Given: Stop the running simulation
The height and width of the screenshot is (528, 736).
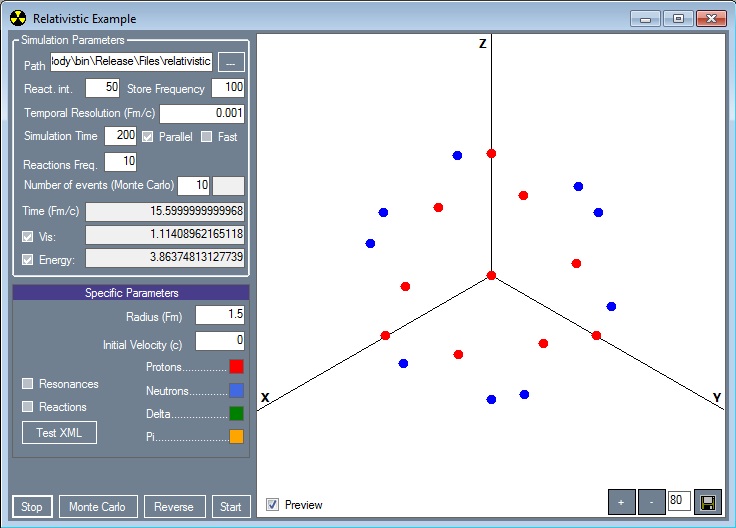Looking at the screenshot, I should pyautogui.click(x=32, y=507).
